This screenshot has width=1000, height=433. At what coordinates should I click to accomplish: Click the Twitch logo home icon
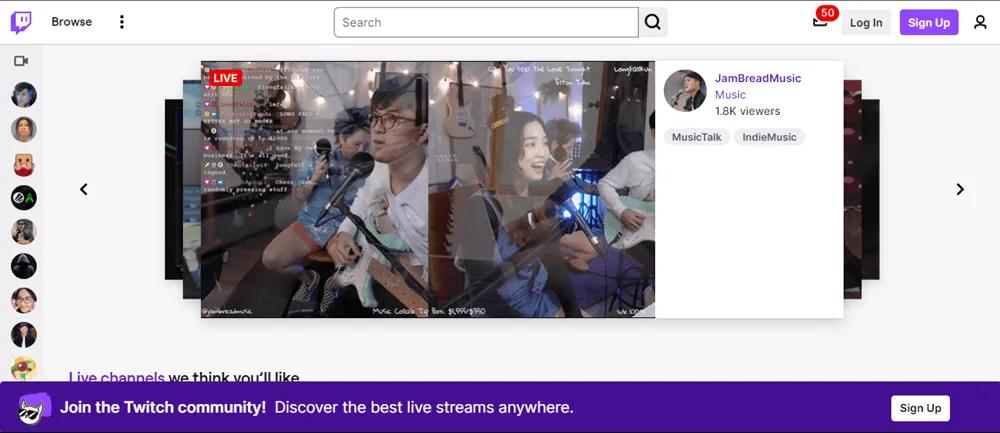pos(21,22)
